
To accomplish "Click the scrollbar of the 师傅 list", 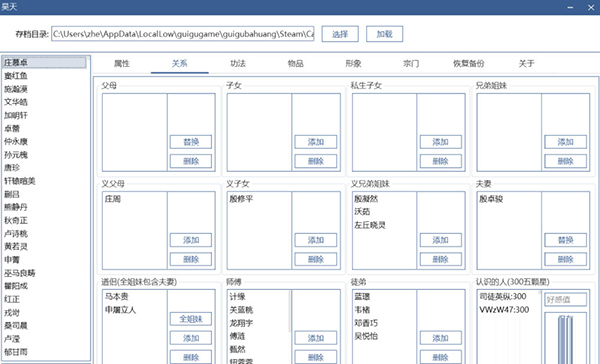I will 290,311.
